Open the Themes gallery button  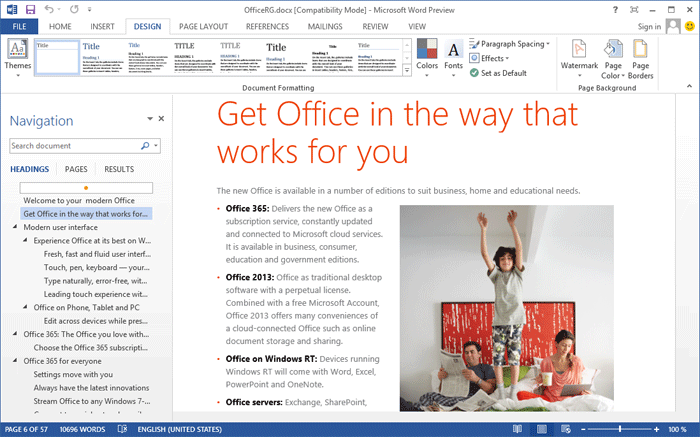17,58
